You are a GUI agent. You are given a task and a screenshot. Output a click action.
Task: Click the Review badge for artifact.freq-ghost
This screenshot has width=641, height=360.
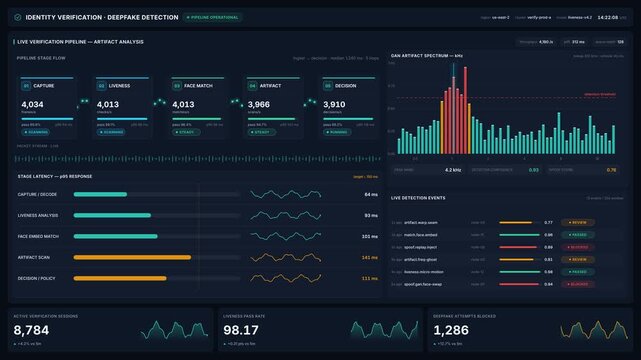(x=578, y=259)
